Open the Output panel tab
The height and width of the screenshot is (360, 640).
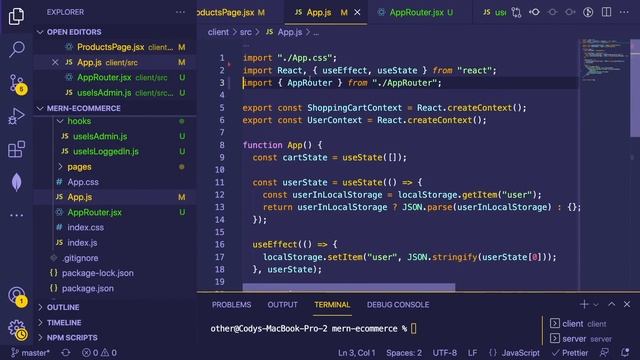(282, 304)
